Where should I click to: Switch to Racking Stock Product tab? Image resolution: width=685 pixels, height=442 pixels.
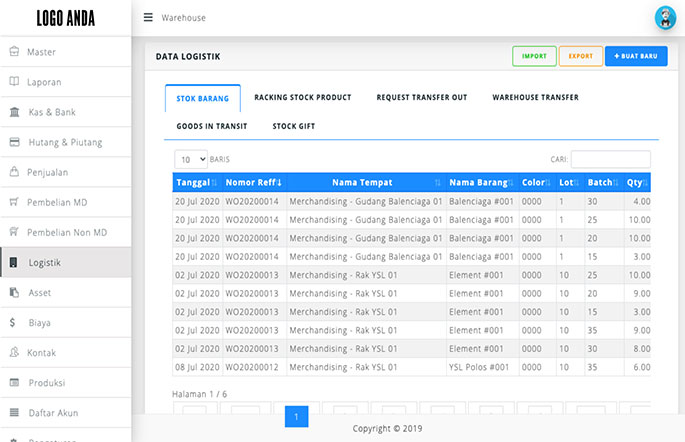[303, 97]
